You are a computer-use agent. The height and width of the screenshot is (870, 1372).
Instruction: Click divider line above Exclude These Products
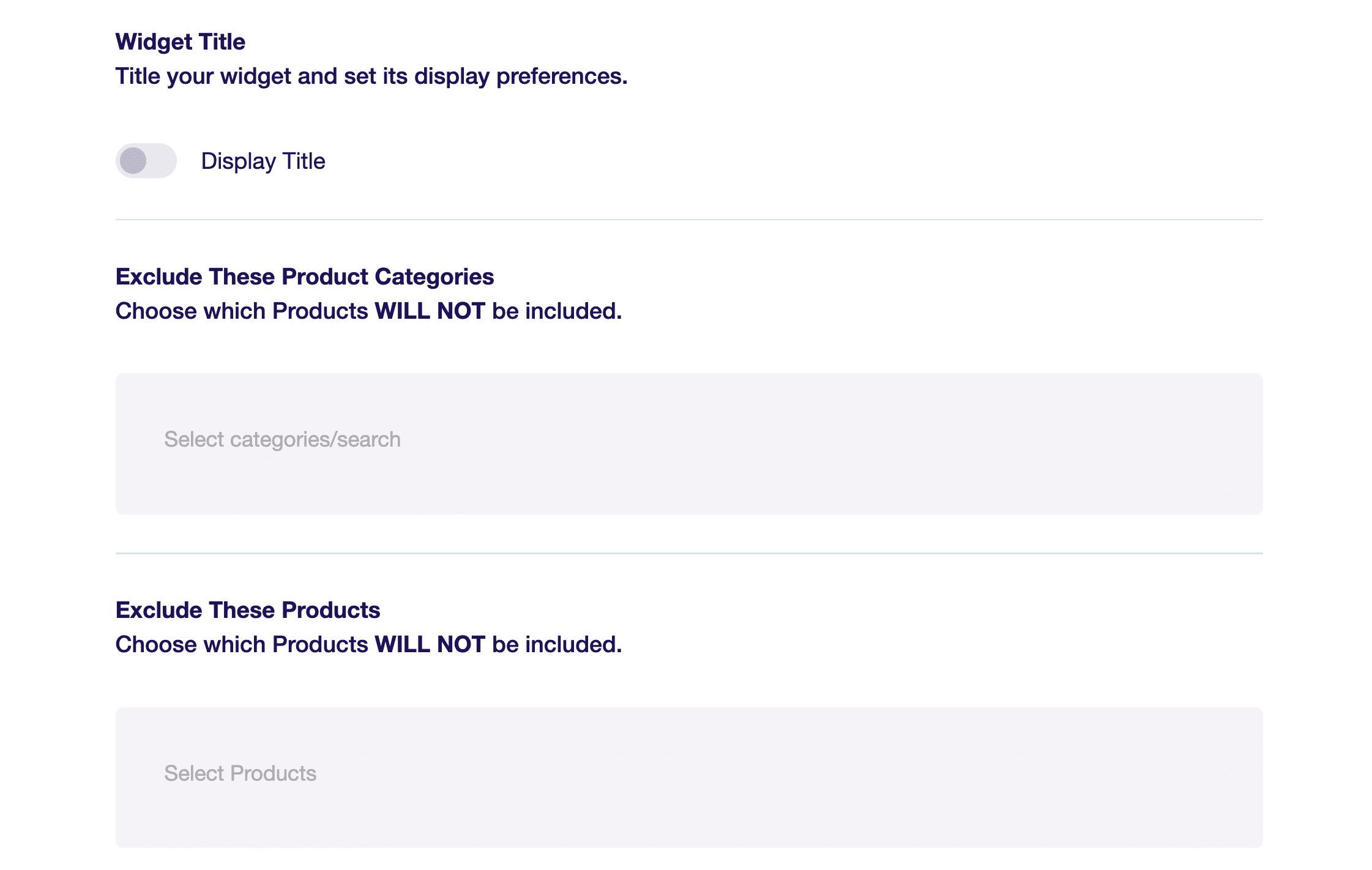coord(689,553)
